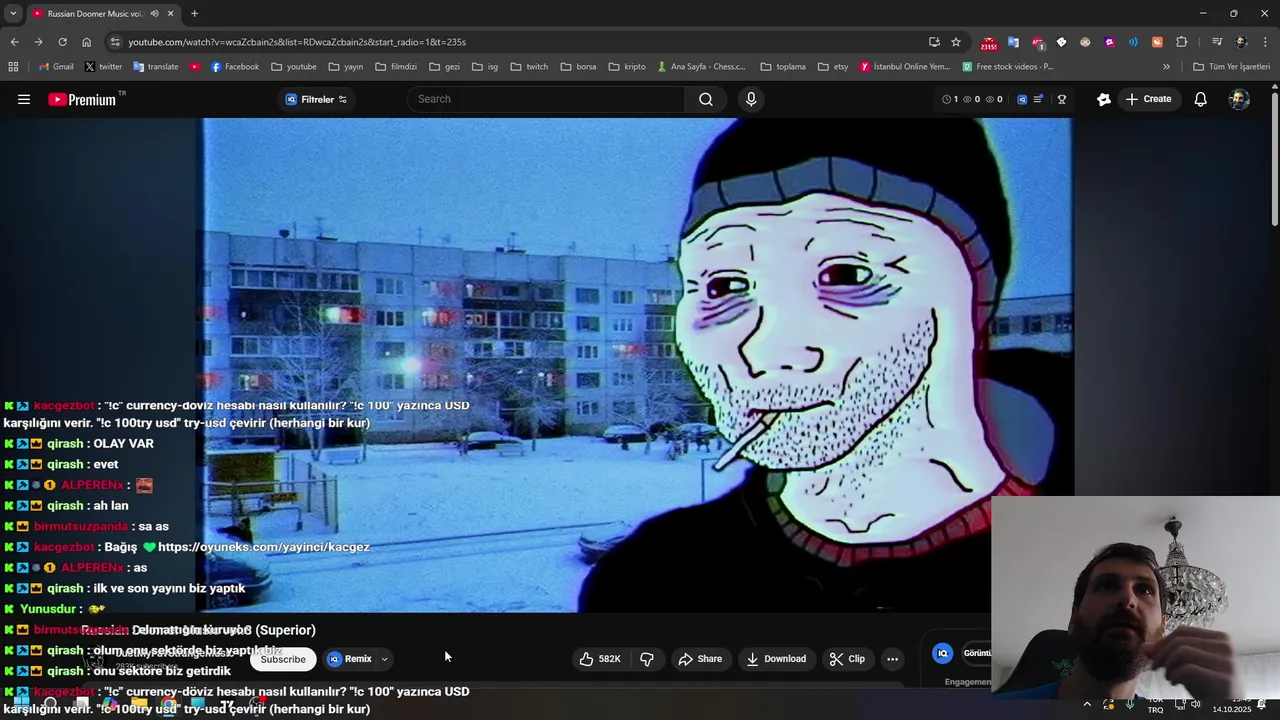Share the video

coord(699,659)
